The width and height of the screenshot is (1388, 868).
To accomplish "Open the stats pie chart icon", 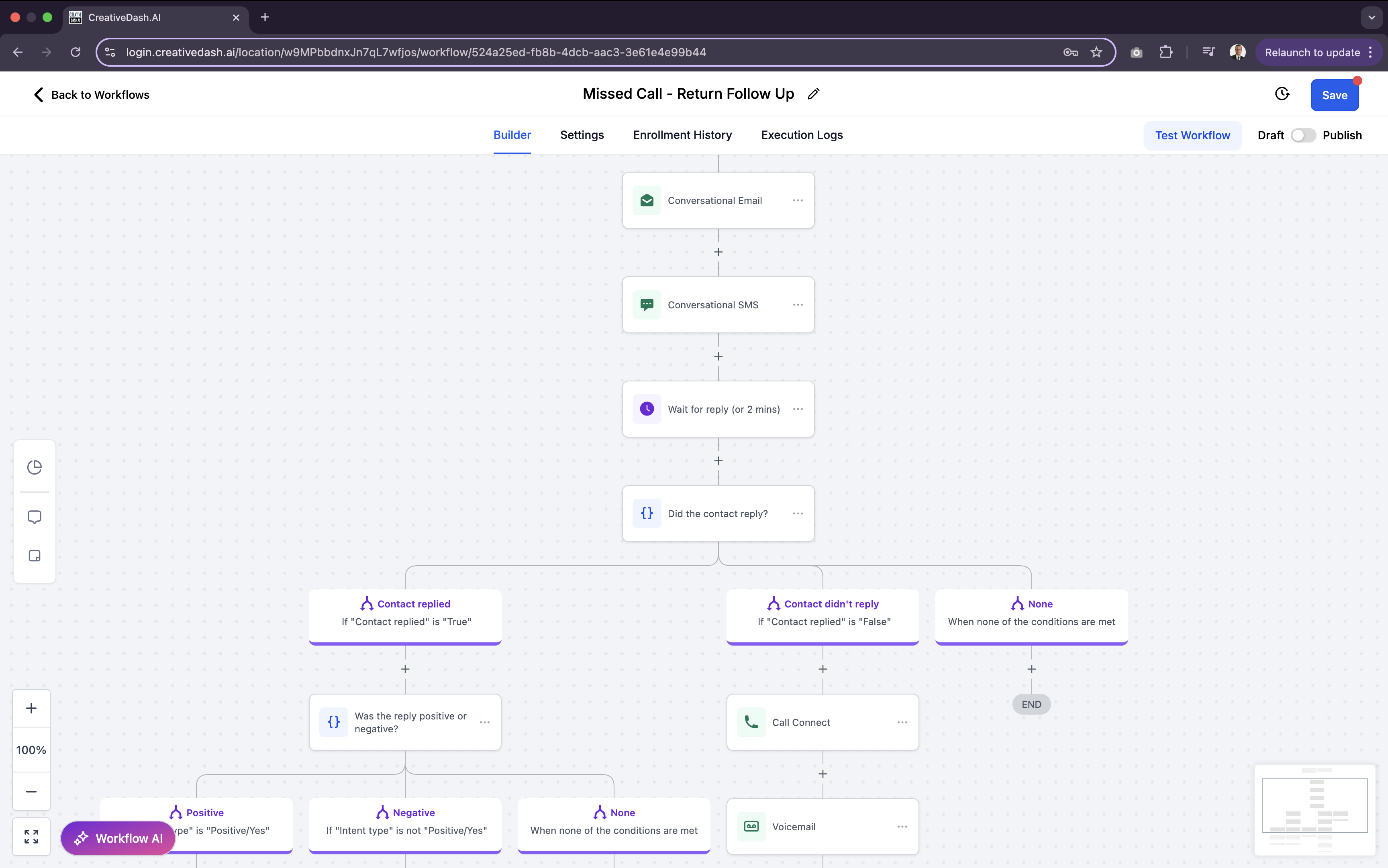I will [35, 467].
